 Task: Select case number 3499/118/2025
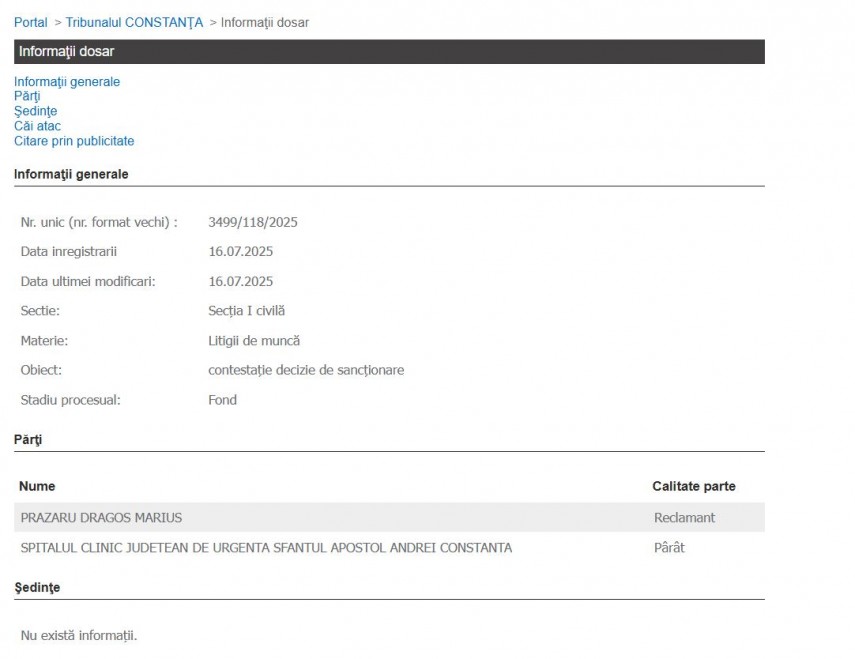[253, 222]
